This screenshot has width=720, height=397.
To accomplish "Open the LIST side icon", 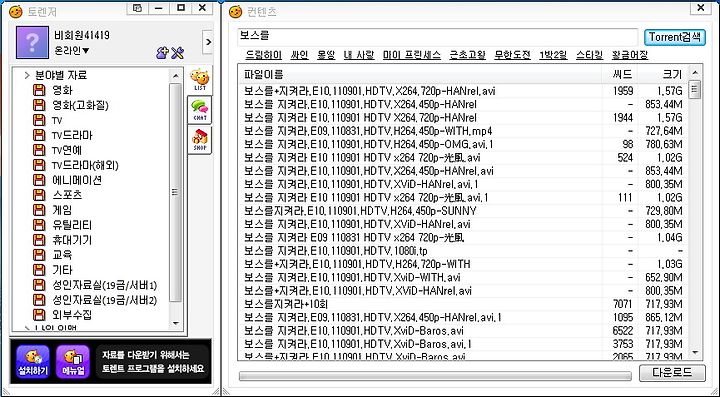I will coord(200,80).
